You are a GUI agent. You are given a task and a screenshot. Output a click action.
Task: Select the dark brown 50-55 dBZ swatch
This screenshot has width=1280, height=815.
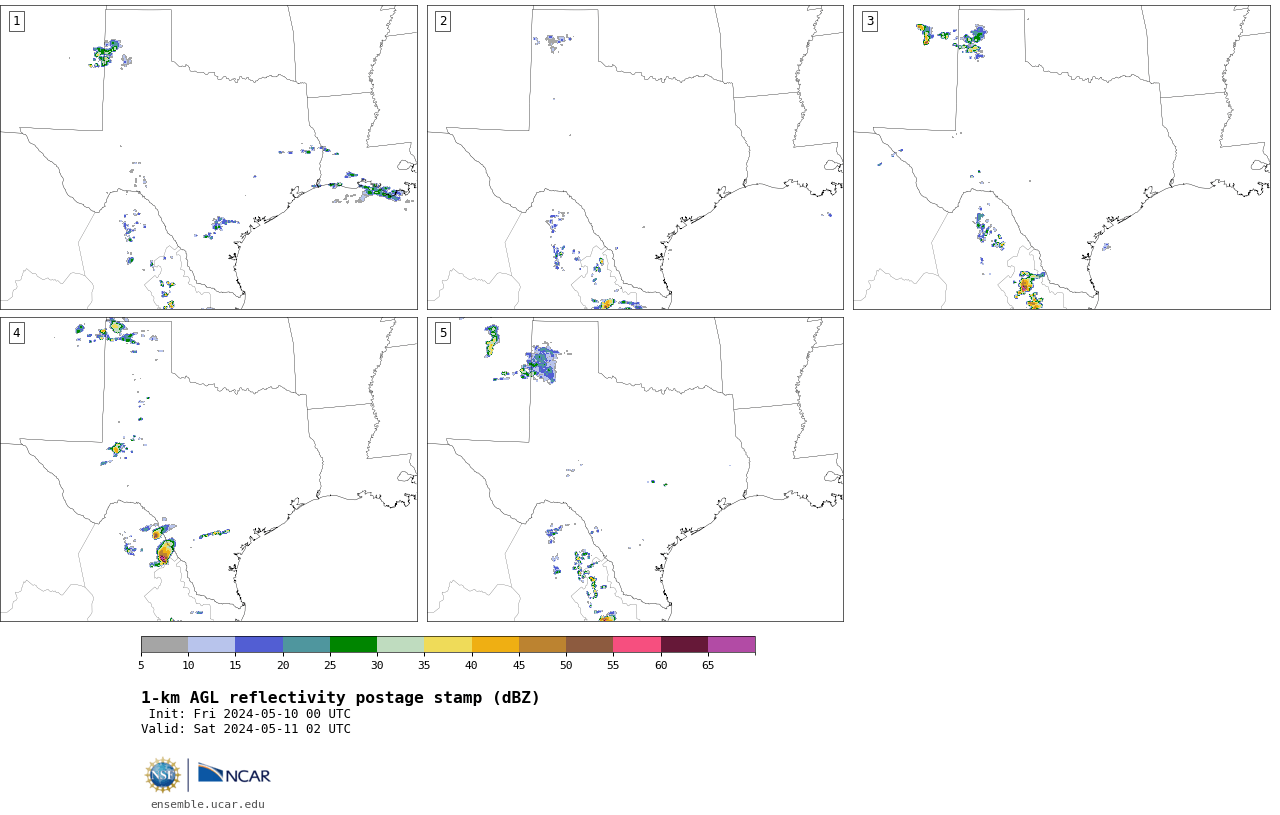tap(589, 644)
